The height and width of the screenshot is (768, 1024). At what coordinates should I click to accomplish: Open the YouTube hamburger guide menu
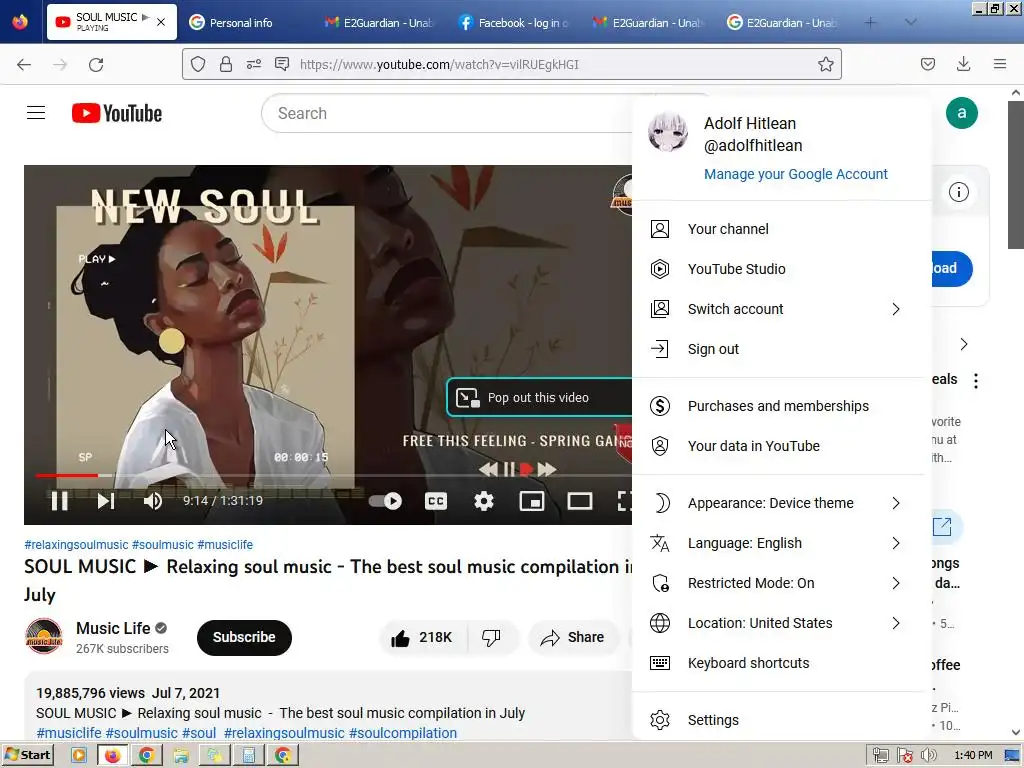(36, 113)
